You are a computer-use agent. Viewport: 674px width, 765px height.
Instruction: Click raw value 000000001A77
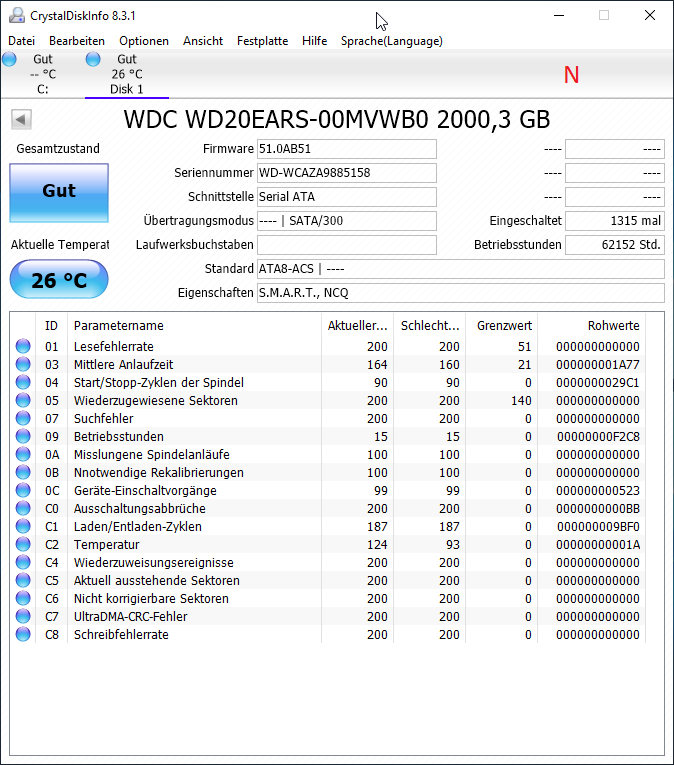coord(598,364)
